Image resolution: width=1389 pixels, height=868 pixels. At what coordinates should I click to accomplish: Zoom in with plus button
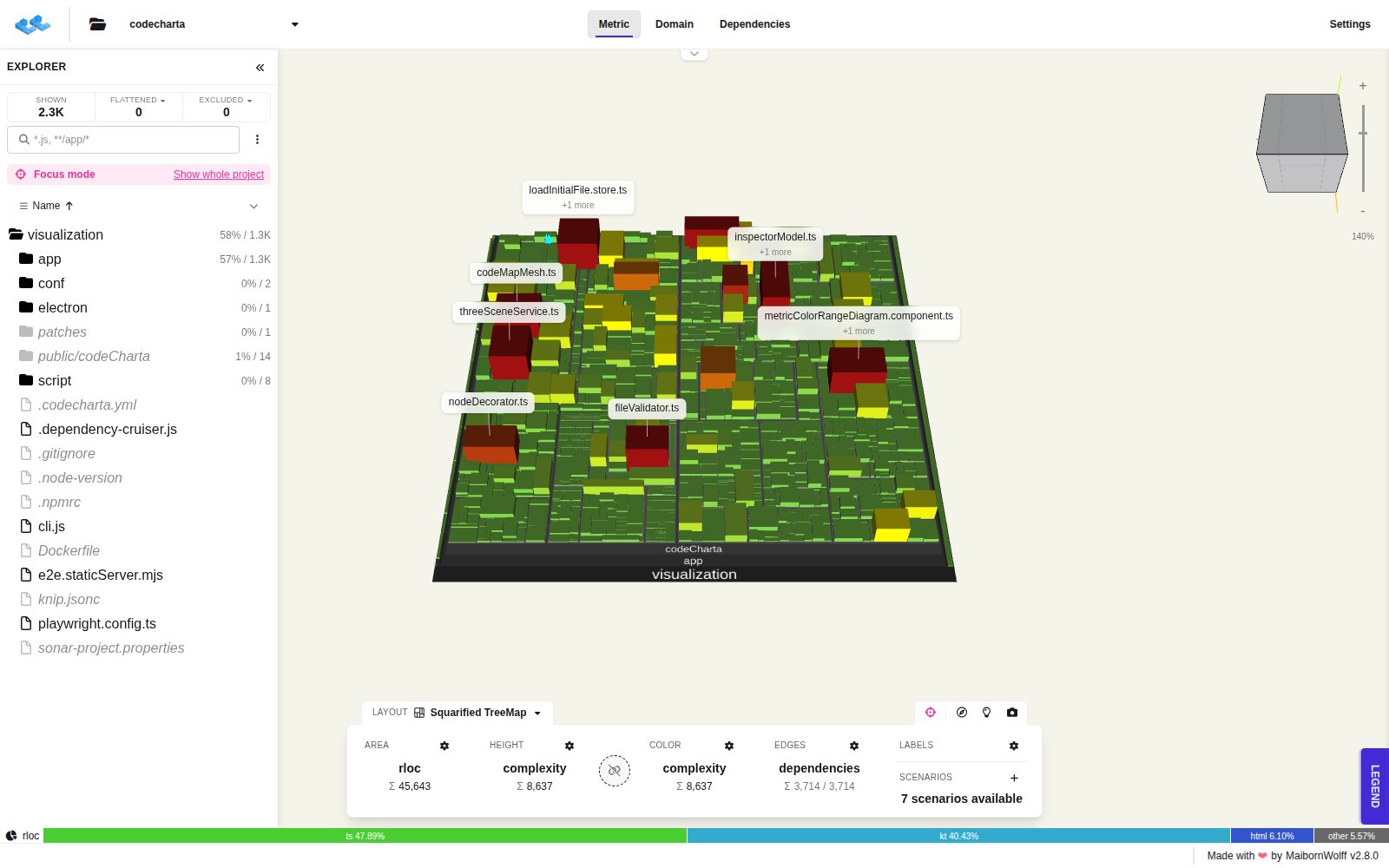[x=1363, y=86]
